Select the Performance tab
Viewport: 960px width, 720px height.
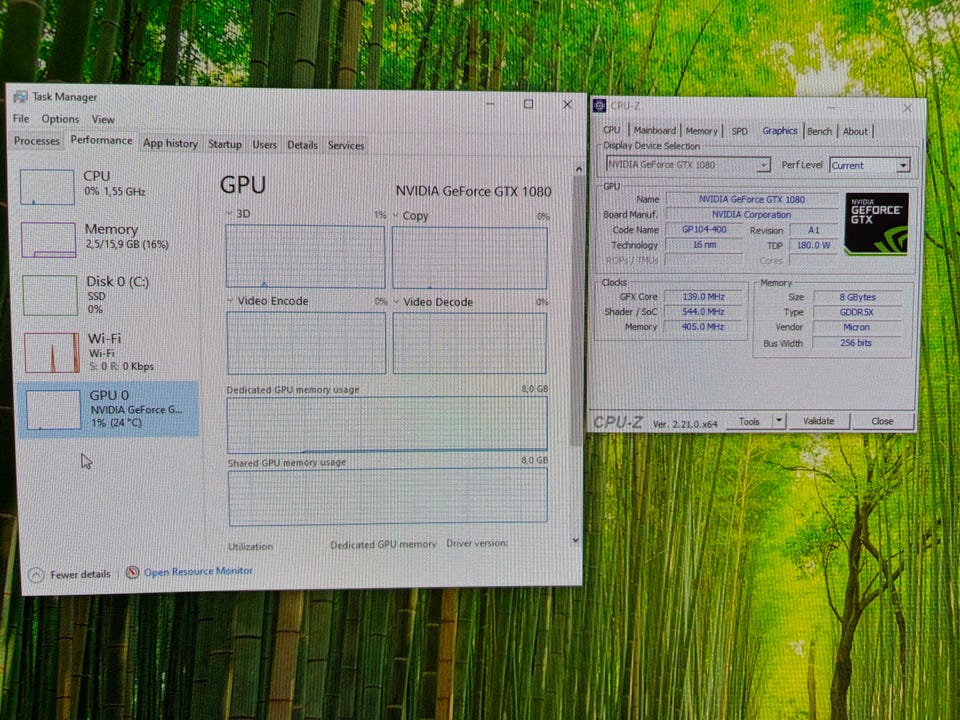click(x=101, y=140)
